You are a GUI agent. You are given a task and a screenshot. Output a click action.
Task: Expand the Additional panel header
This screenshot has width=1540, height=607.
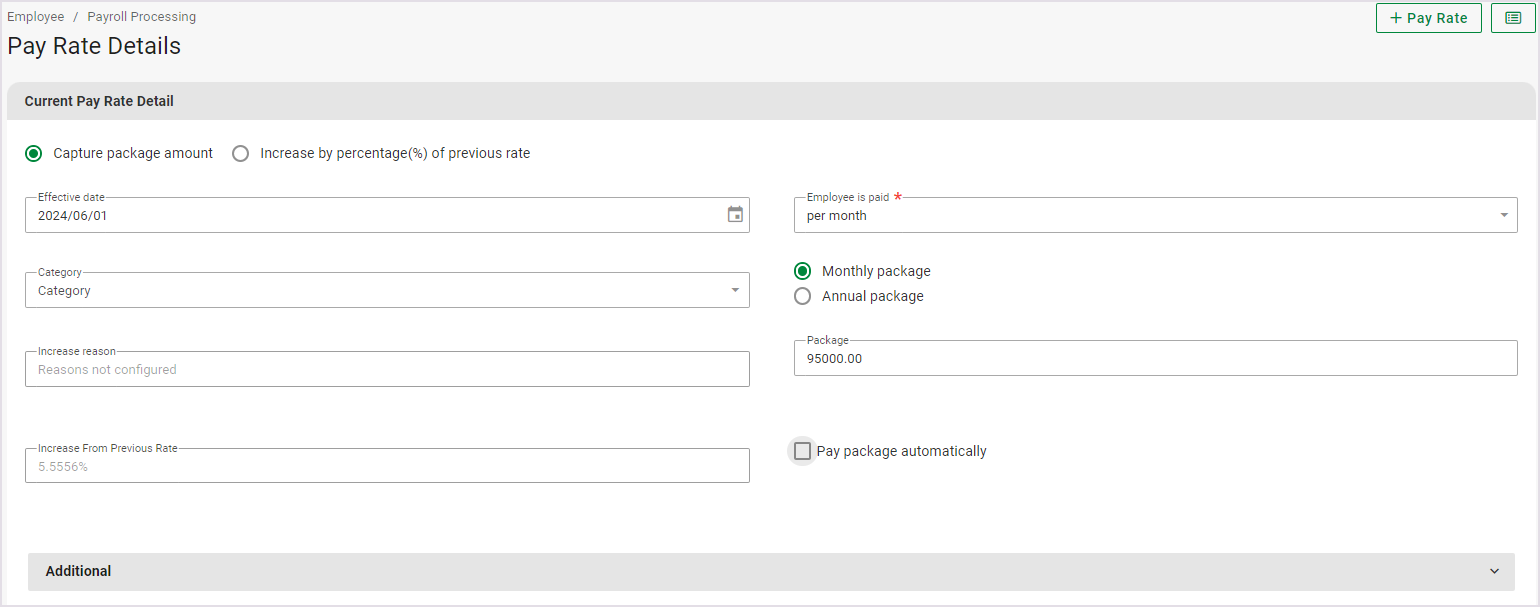tap(760, 572)
